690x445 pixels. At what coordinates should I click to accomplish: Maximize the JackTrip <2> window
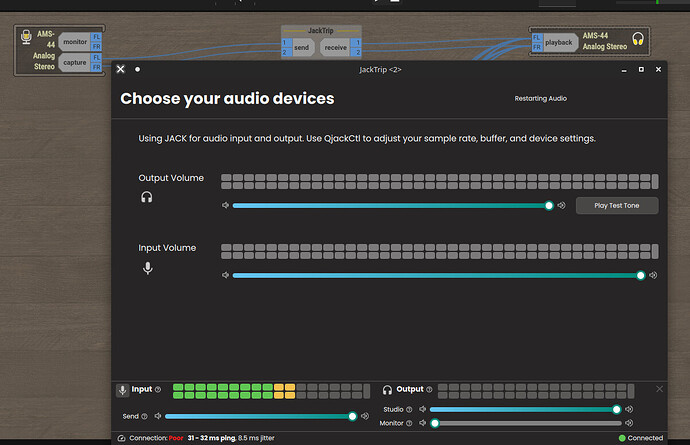click(x=641, y=69)
